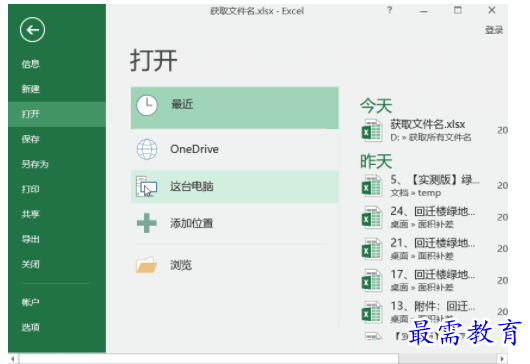Click the right arrow of horizontal scrollbar
This screenshot has height=364, width=530.
click(502, 358)
